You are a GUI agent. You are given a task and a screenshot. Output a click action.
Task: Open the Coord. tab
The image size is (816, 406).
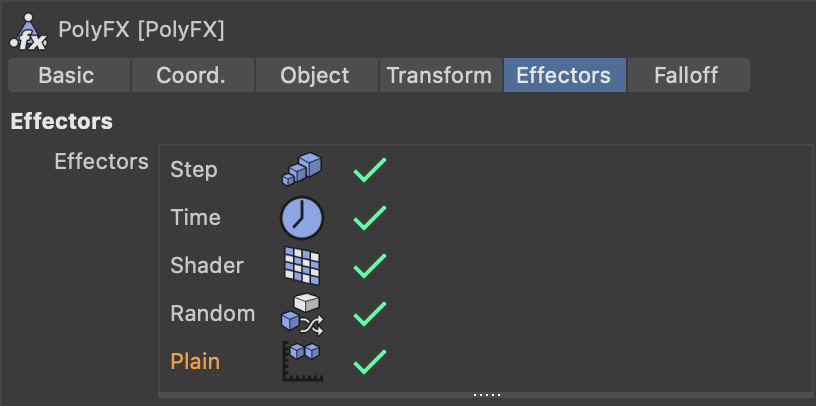click(191, 75)
